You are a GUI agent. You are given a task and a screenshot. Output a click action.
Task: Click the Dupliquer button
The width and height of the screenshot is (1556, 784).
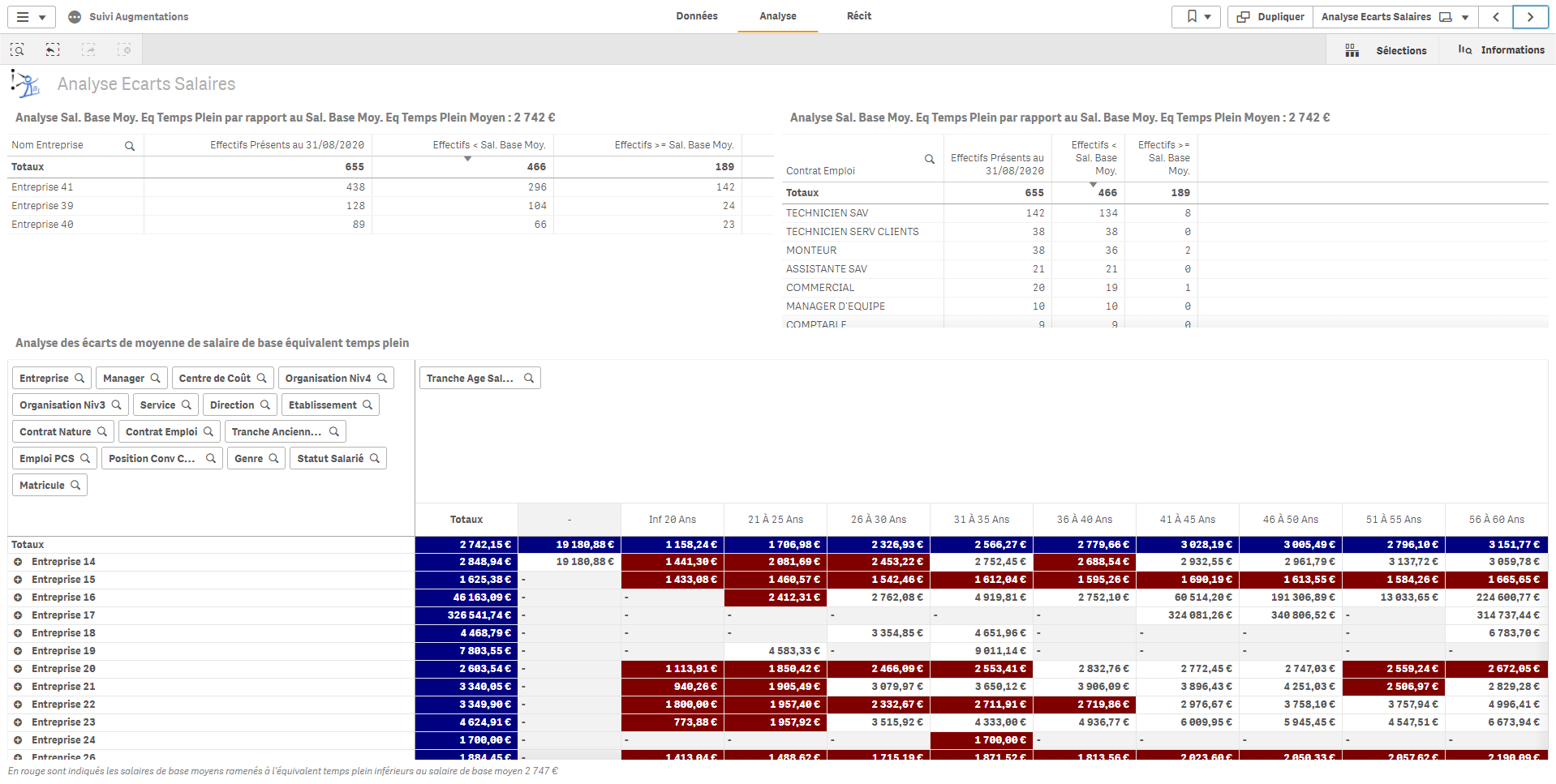click(1270, 17)
